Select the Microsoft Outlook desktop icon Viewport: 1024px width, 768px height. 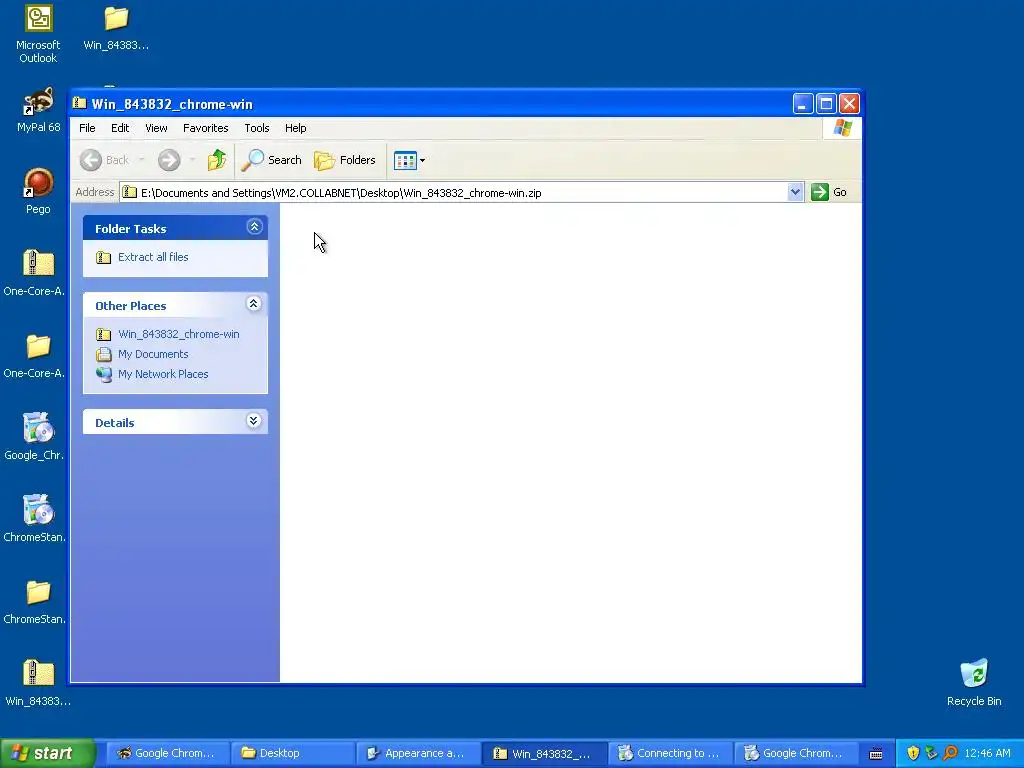click(x=38, y=34)
